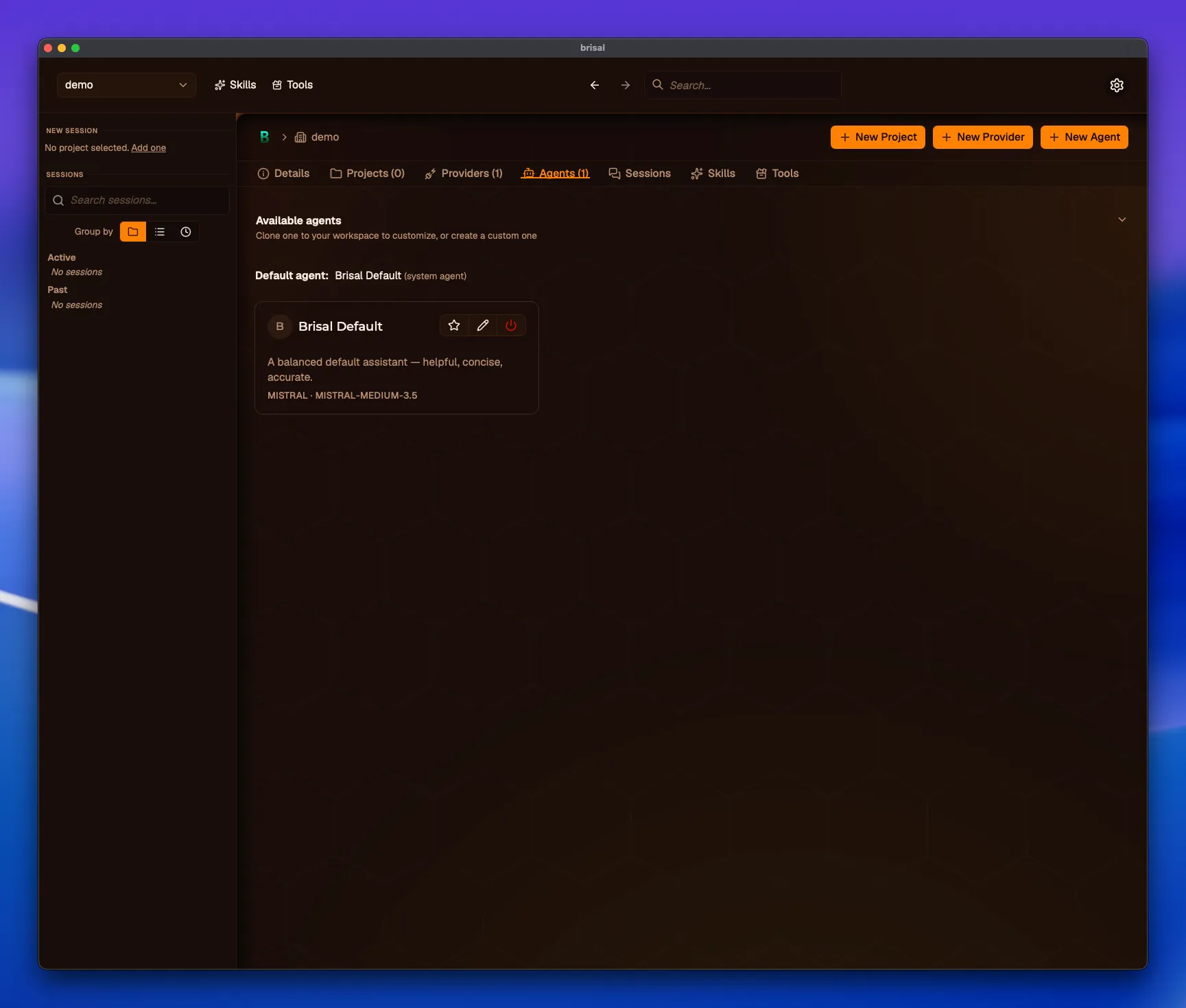Open settings via the gear icon
Viewport: 1186px width, 1008px height.
[x=1117, y=85]
